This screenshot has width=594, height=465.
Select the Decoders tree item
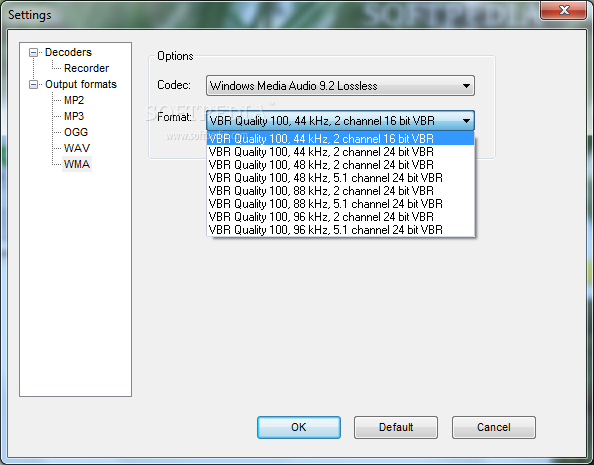68,52
